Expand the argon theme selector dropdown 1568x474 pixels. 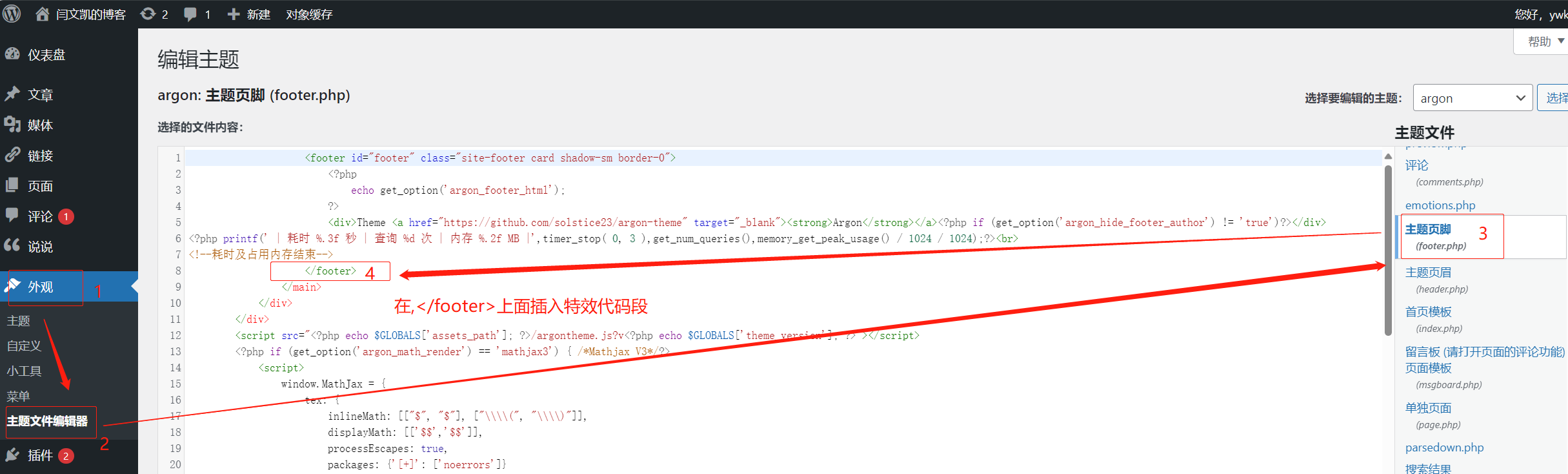[x=1473, y=98]
